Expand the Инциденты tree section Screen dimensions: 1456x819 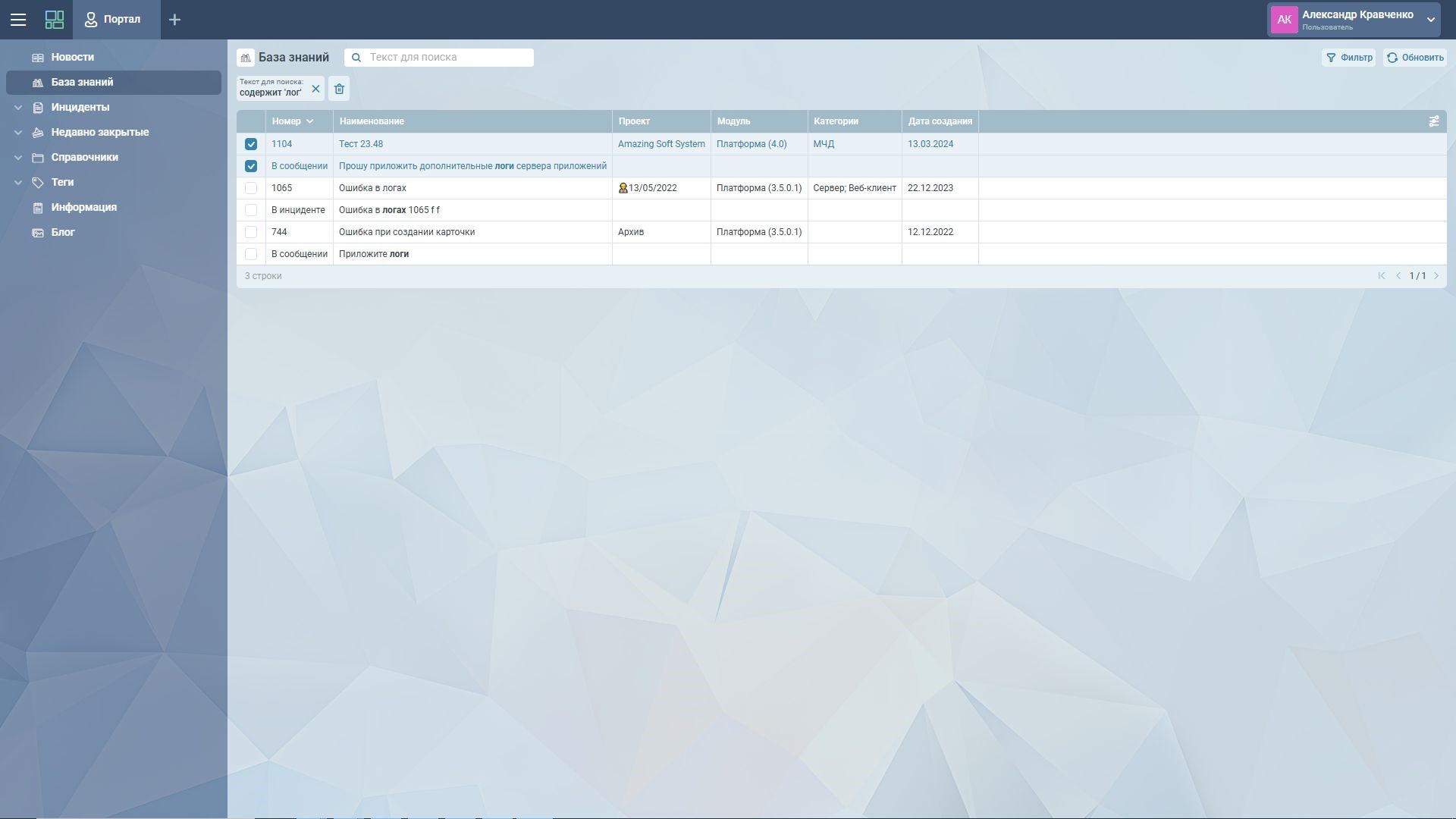18,108
